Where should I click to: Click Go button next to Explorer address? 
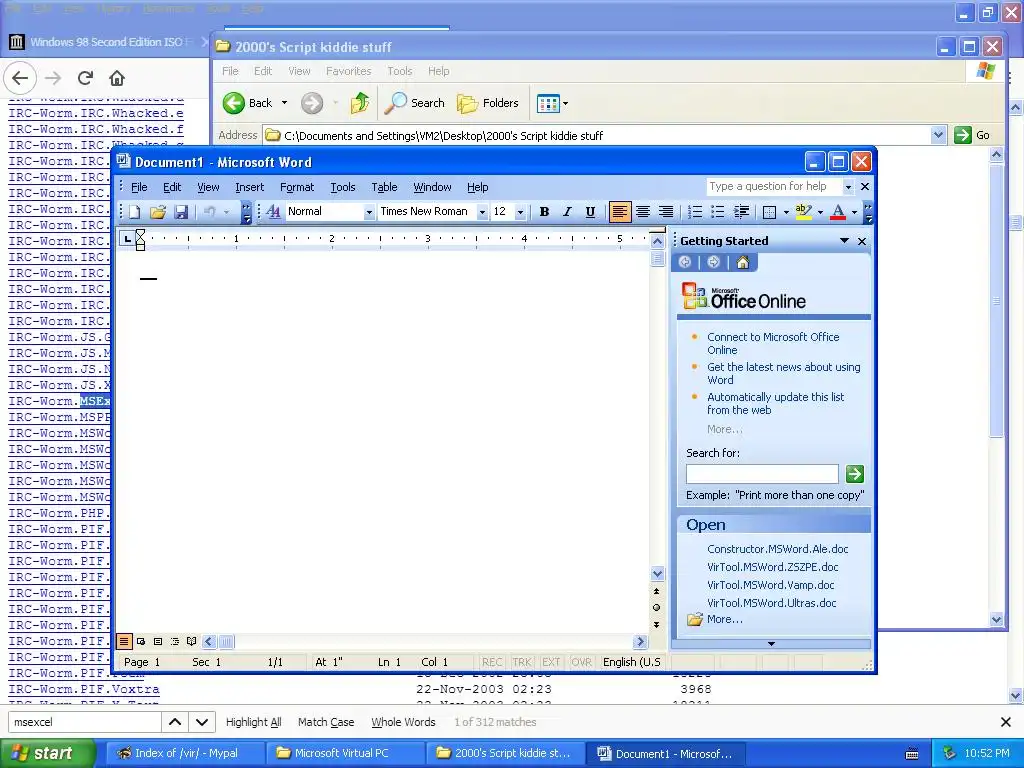972,135
